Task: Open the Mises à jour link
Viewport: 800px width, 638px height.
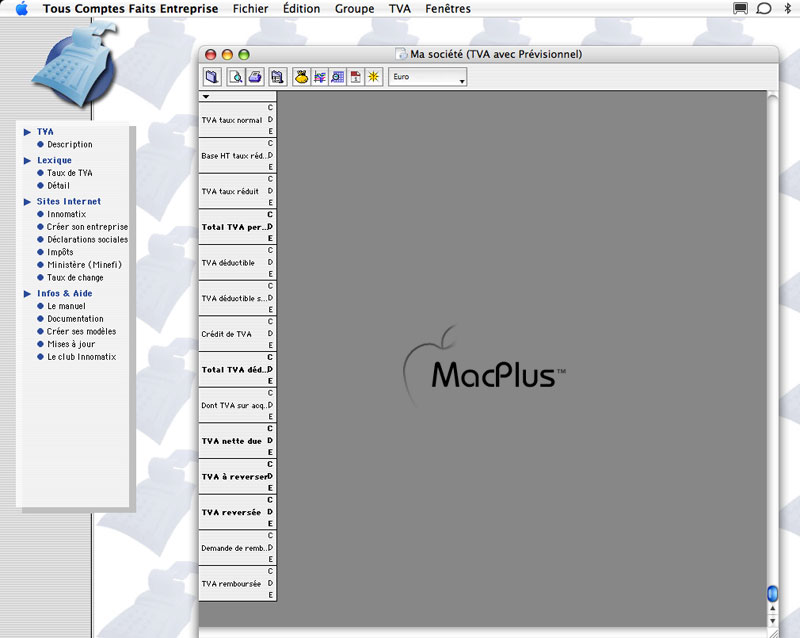Action: point(71,345)
